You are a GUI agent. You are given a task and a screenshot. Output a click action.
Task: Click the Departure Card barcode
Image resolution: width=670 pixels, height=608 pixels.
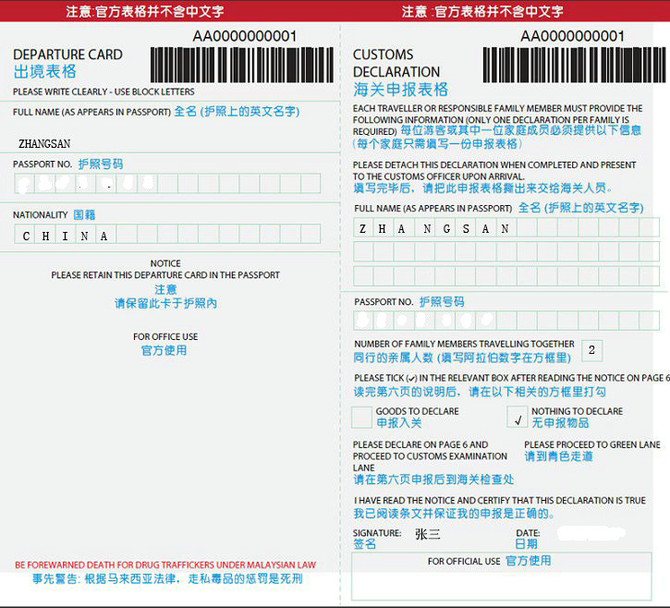click(x=242, y=65)
